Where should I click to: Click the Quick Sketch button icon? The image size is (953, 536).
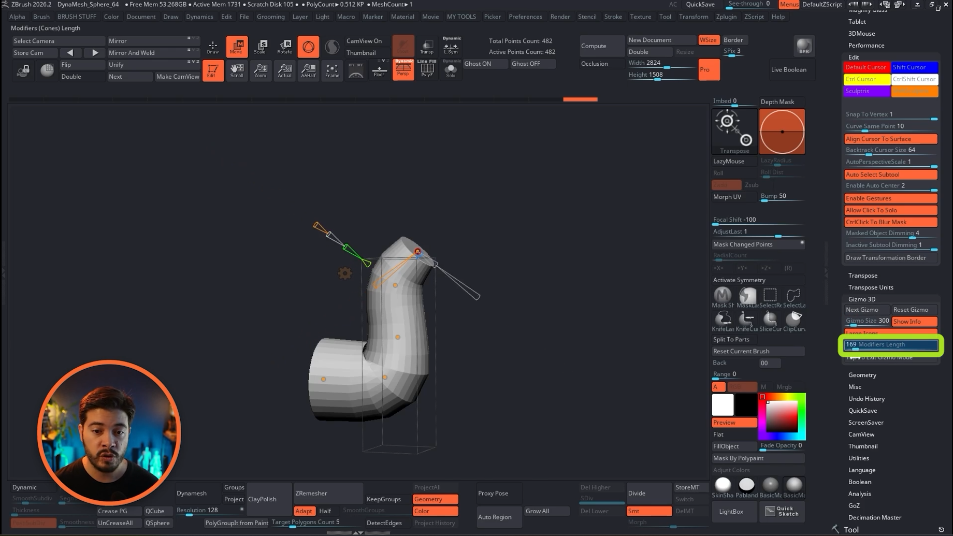coord(782,511)
